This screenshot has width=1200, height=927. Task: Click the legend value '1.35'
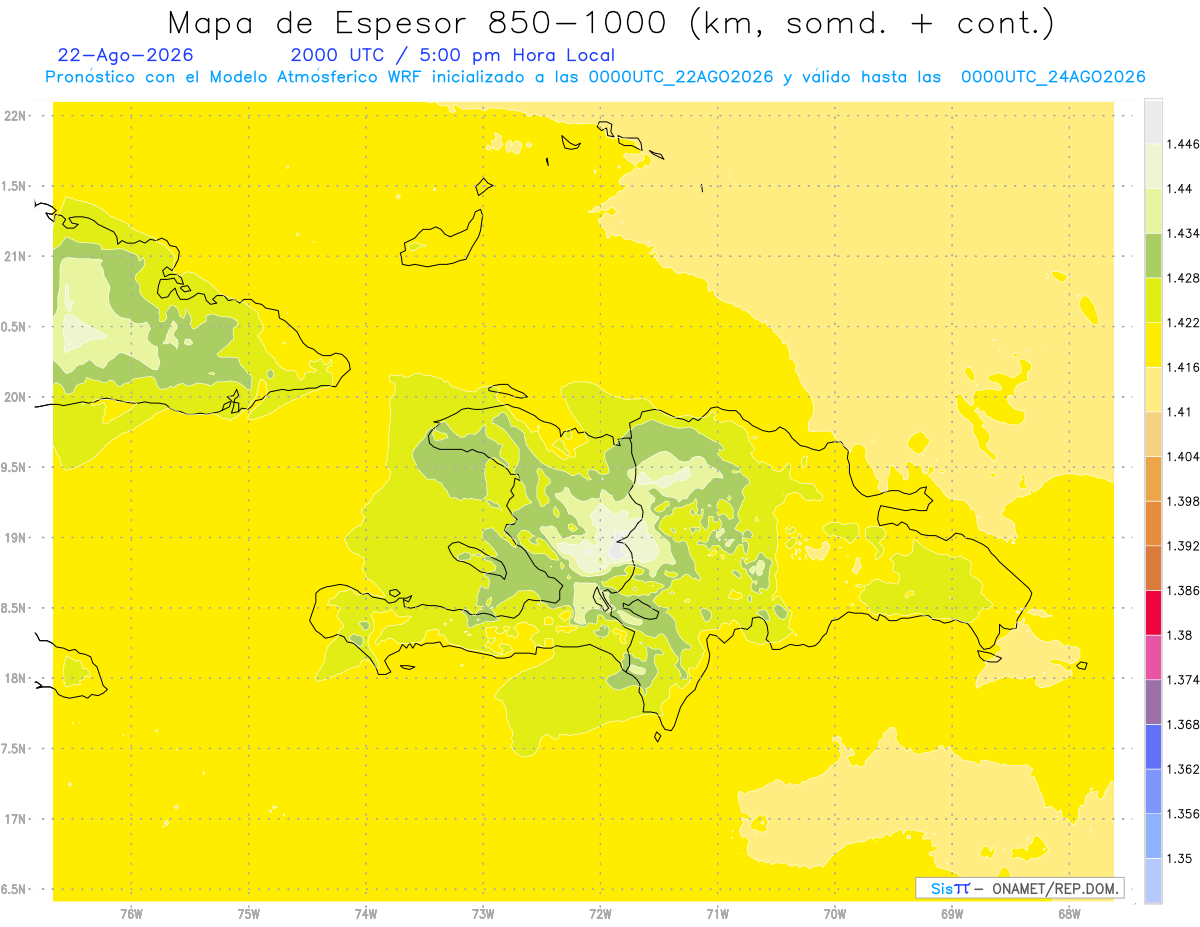click(x=1180, y=858)
